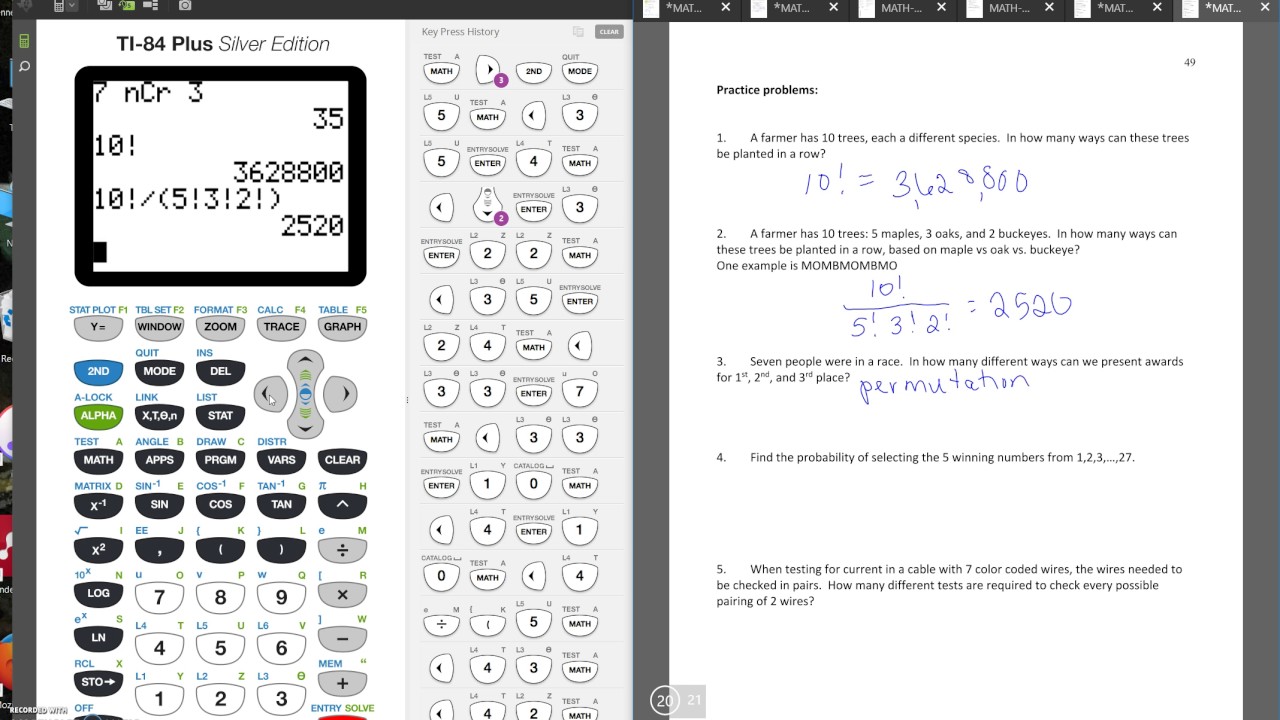Tap the number 7 key on keypad
Screen dimensions: 1280x720
[x=159, y=597]
